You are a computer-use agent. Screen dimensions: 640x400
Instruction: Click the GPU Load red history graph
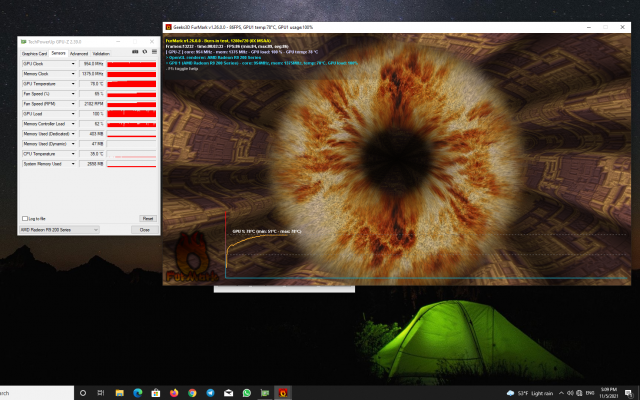[x=131, y=114]
